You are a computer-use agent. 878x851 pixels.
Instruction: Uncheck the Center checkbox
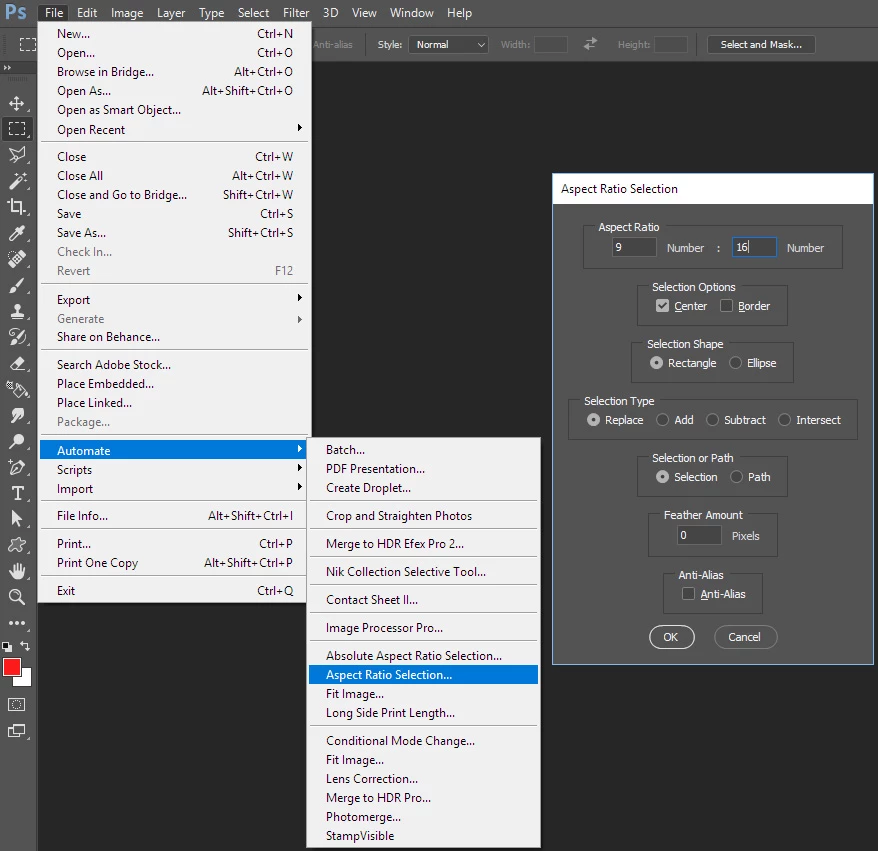coord(662,306)
